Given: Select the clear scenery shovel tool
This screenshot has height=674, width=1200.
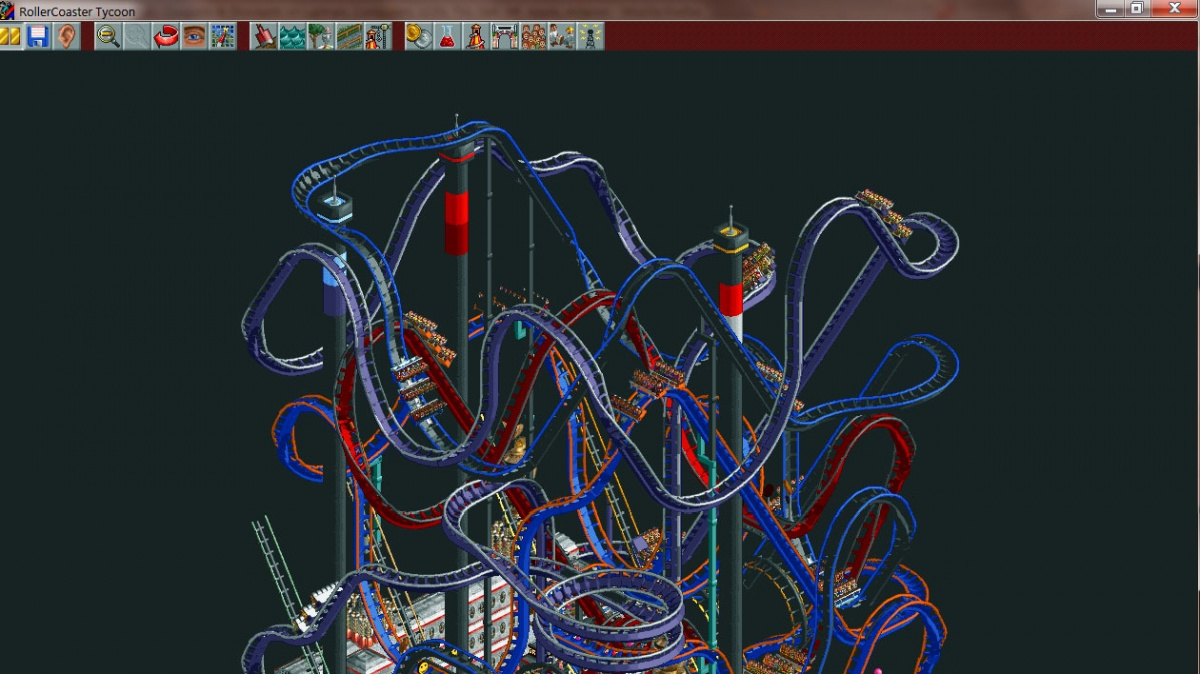Looking at the screenshot, I should pos(262,38).
